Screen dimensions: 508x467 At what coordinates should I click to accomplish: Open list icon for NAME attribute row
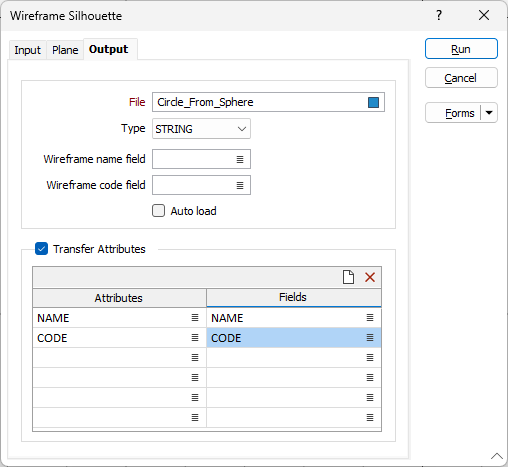click(x=195, y=318)
